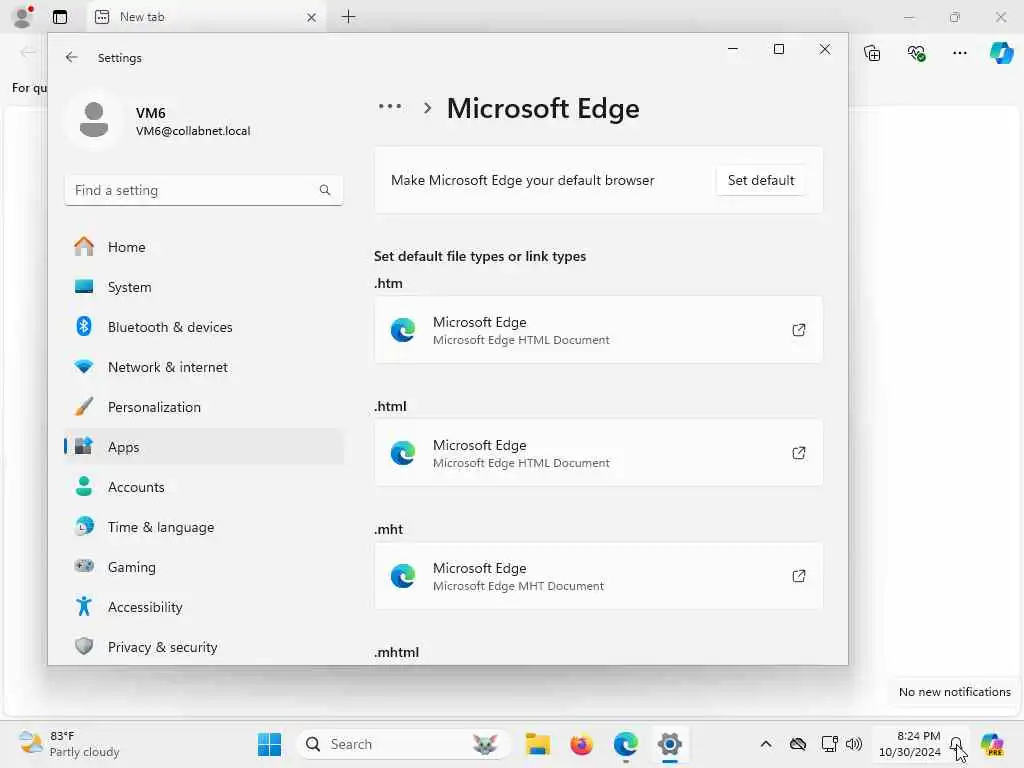Click the Microsoft Edge page title
This screenshot has height=768, width=1024.
click(543, 108)
